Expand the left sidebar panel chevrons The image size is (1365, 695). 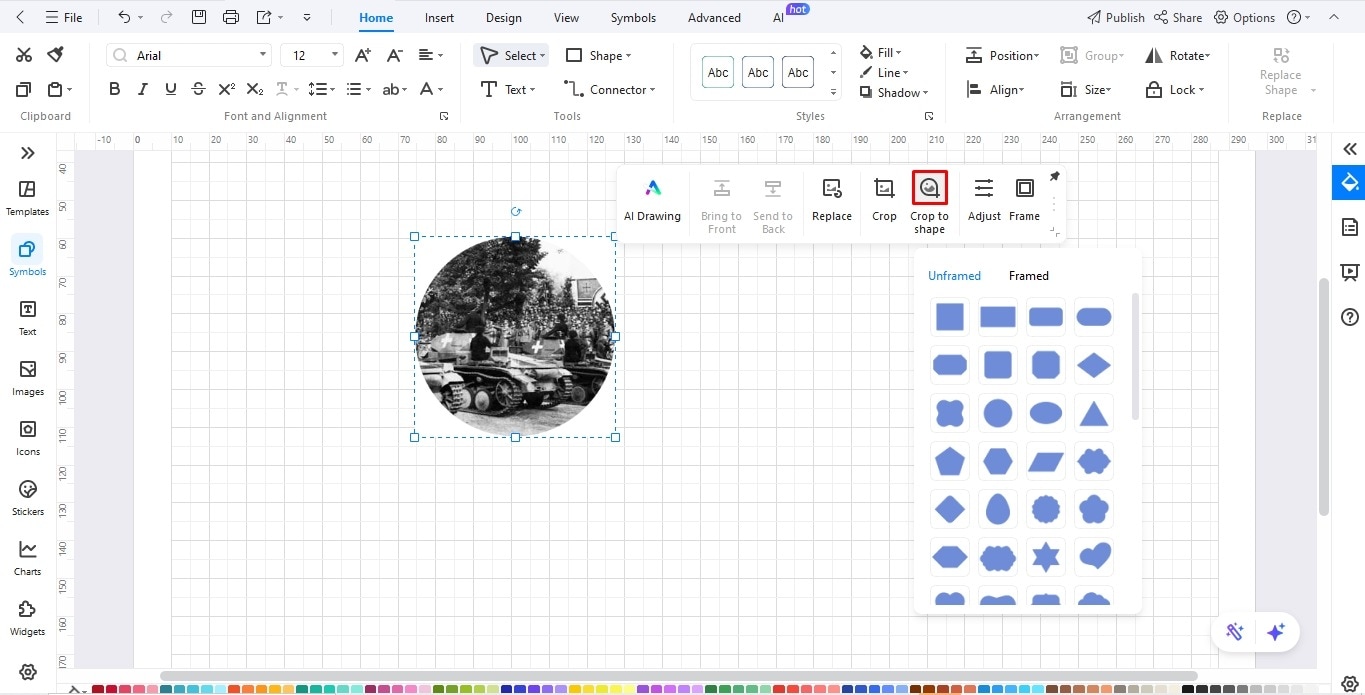pos(28,153)
